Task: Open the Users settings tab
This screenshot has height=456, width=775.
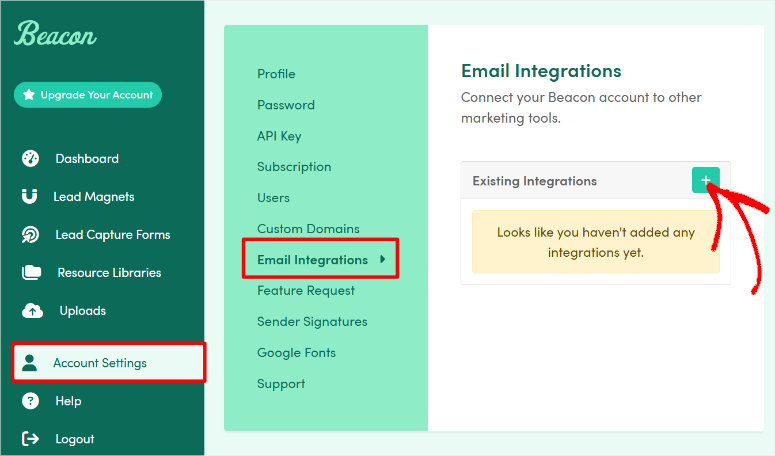Action: [x=273, y=198]
